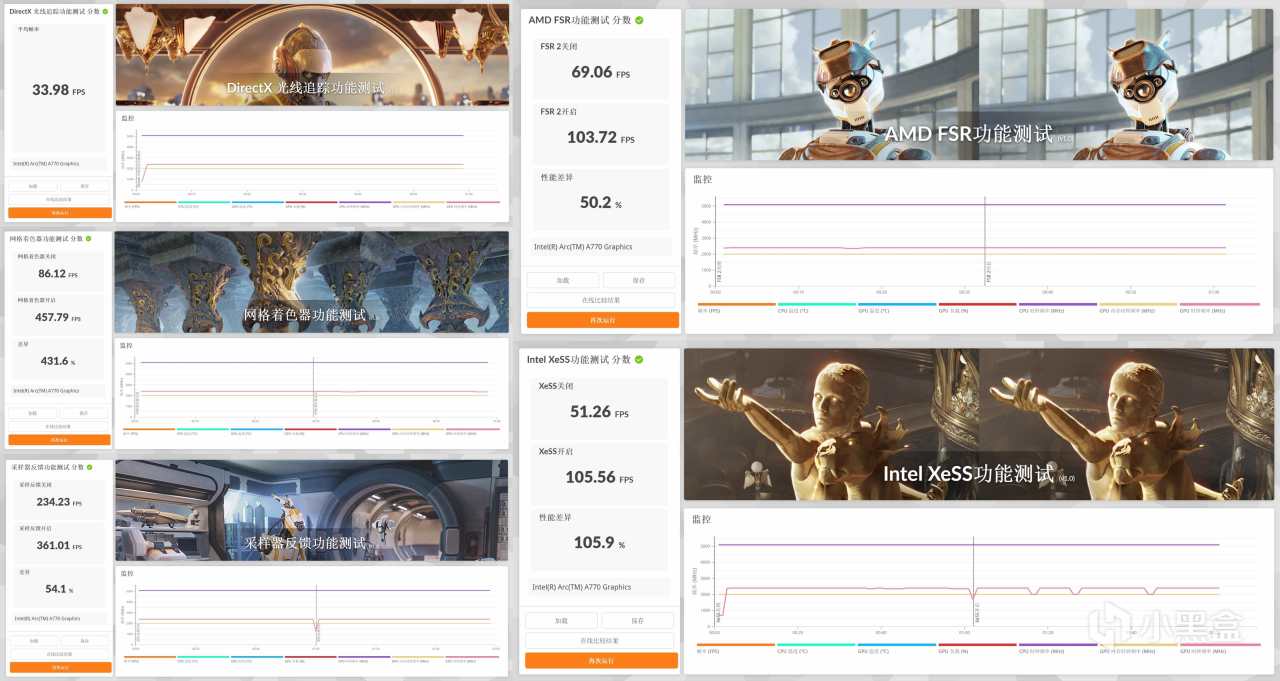The width and height of the screenshot is (1280, 681).
Task: Click 再次运行 in the AMD FSR panel
Action: coord(602,320)
